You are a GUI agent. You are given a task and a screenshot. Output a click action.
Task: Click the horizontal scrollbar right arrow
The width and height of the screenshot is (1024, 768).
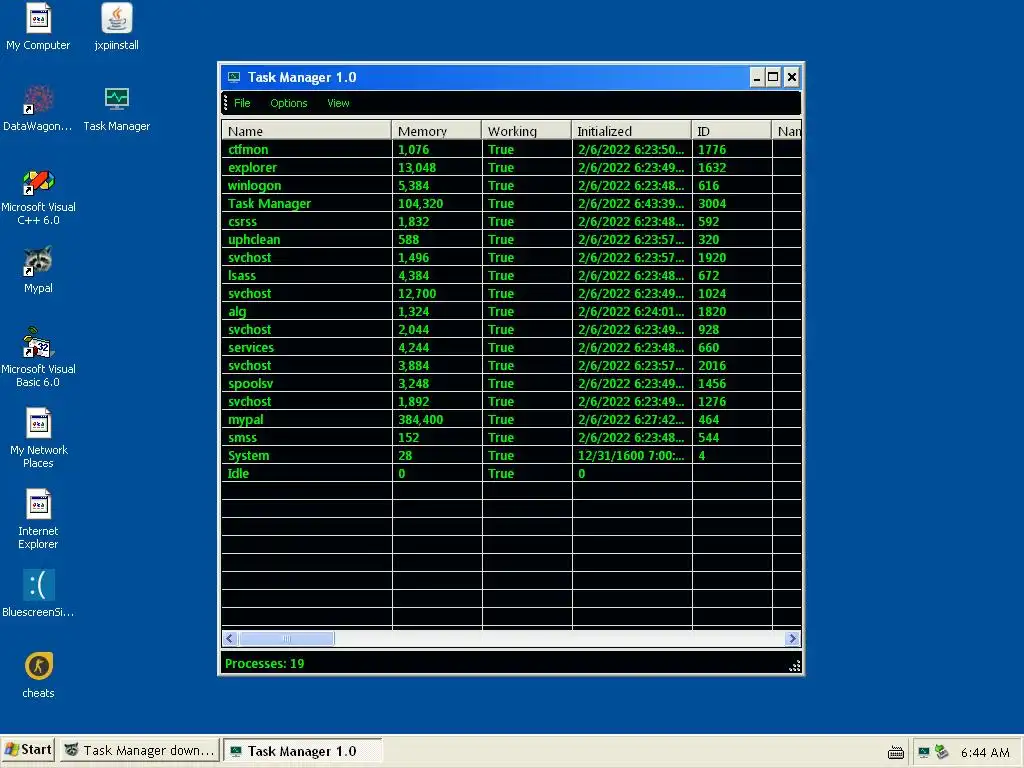point(793,639)
